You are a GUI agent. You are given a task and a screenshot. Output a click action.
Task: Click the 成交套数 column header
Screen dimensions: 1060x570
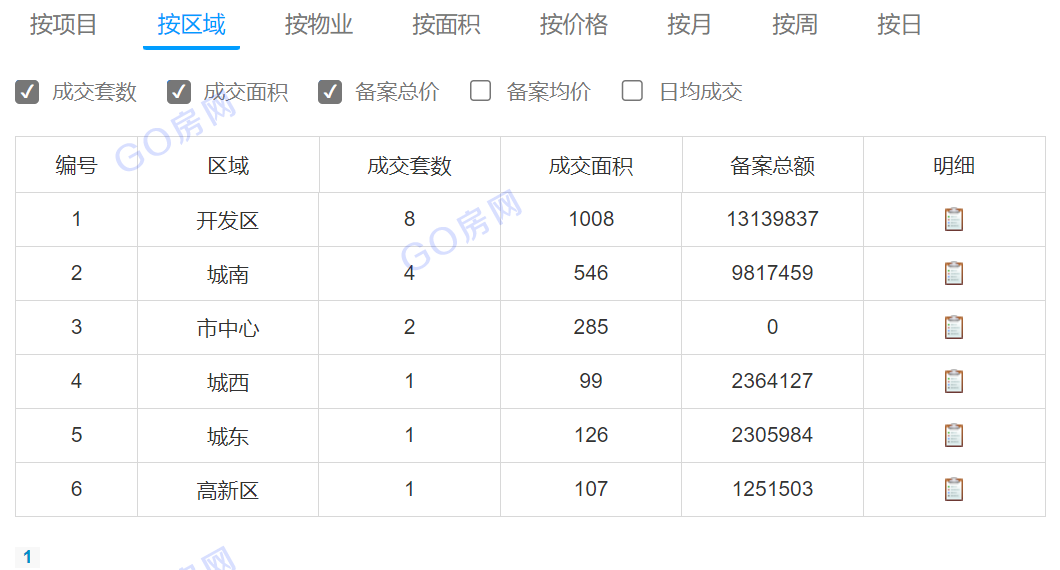click(409, 166)
